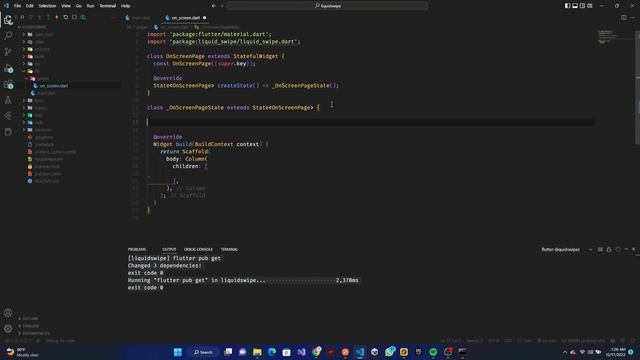The height and width of the screenshot is (360, 640).
Task: Toggle output scroll lock
Action: (x=609, y=249)
